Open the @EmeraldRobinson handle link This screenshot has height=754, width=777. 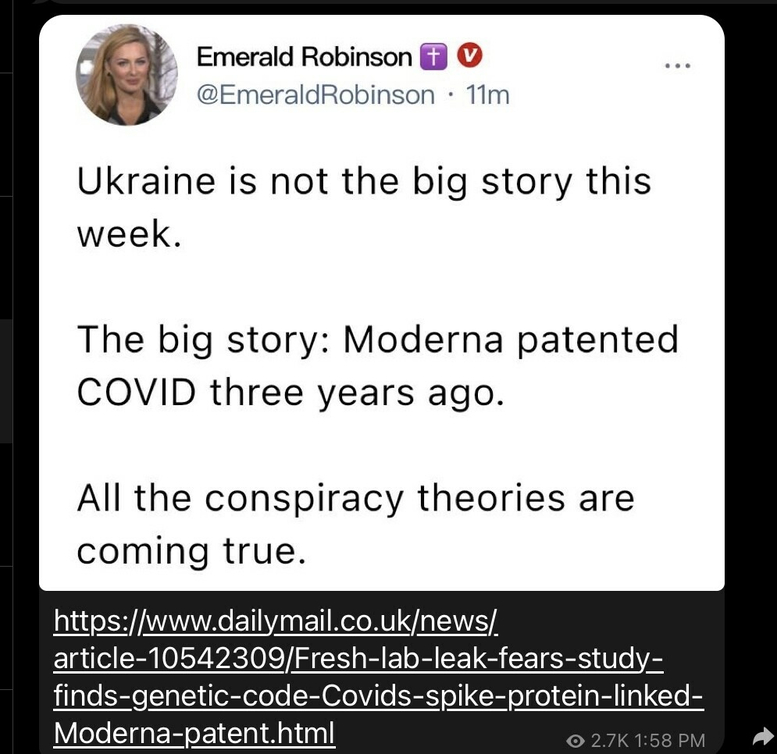click(315, 95)
